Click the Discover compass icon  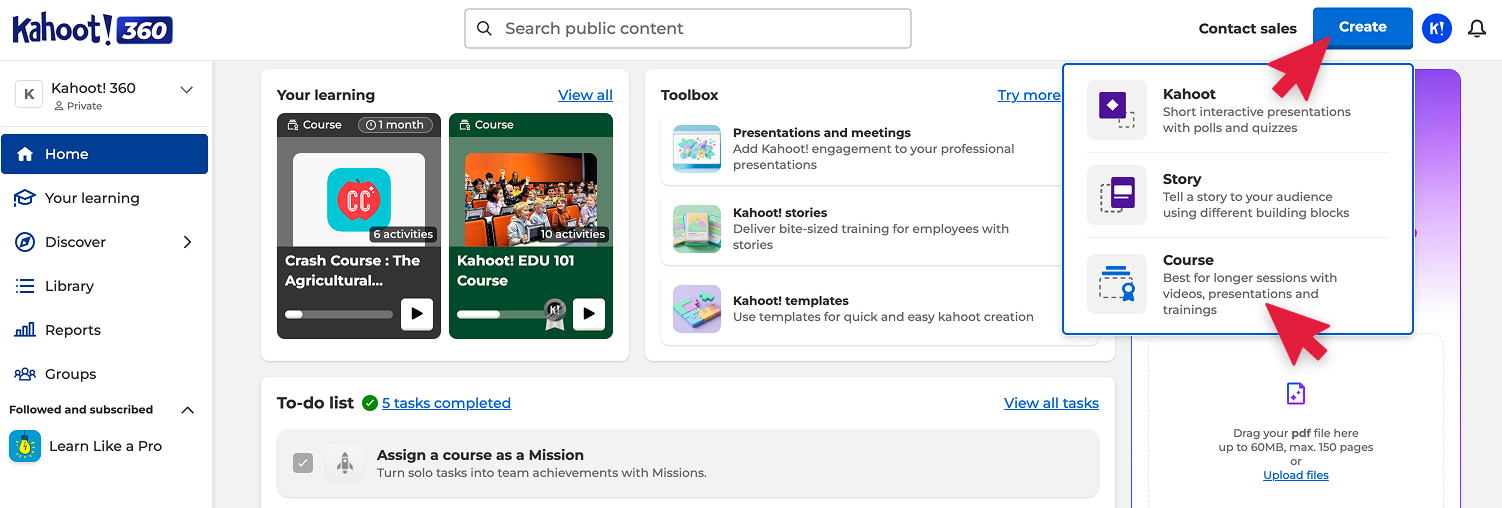point(25,242)
